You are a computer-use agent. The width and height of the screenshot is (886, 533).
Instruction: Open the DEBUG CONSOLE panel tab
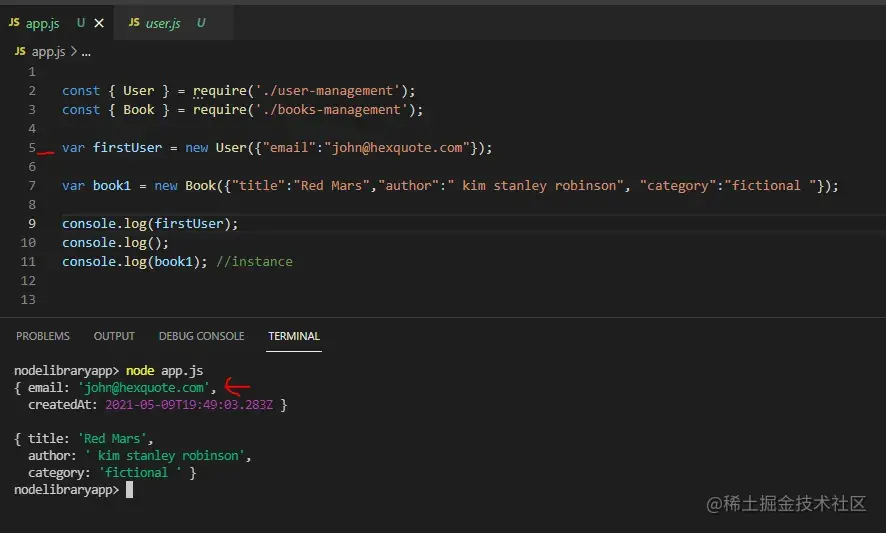(202, 336)
